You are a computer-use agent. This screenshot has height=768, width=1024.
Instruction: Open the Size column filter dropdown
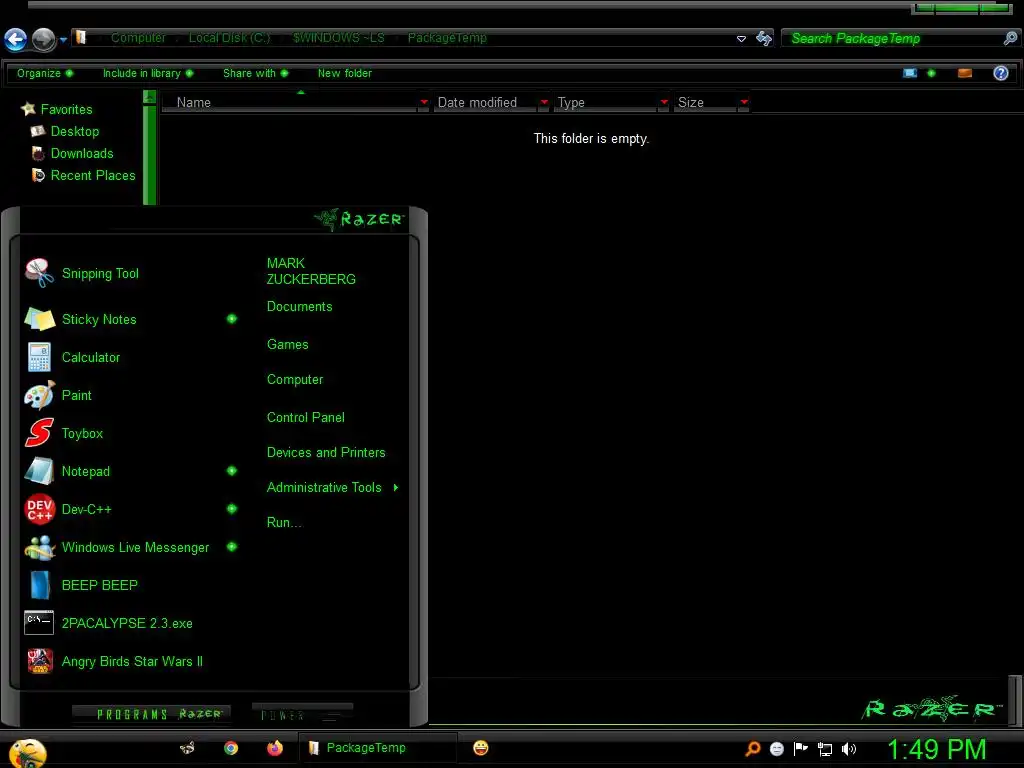(744, 103)
